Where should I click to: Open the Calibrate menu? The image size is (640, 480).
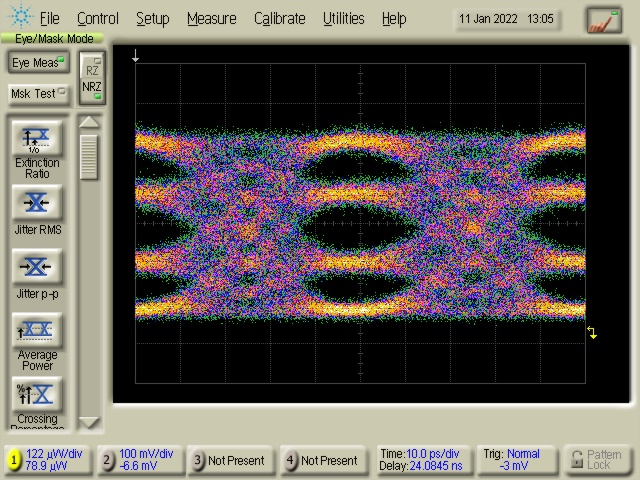pos(281,18)
